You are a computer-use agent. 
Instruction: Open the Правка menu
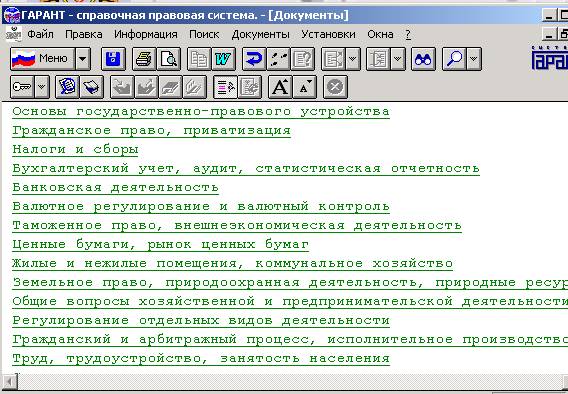(x=84, y=34)
